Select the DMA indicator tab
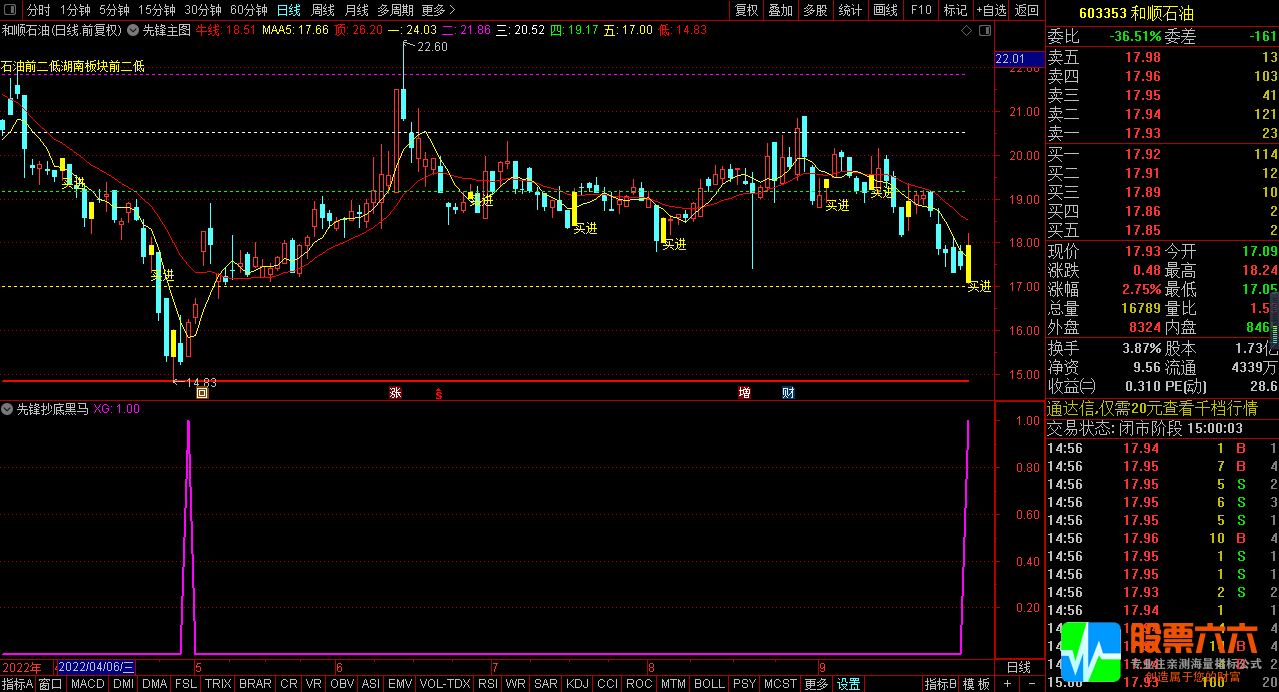Image resolution: width=1279 pixels, height=692 pixels. click(x=154, y=684)
